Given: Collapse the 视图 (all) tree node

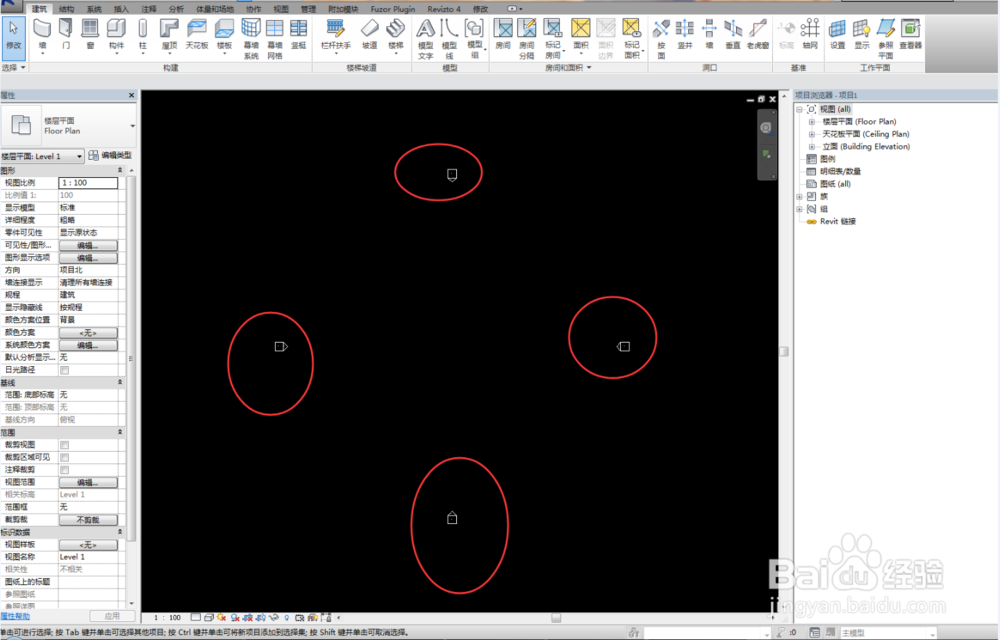Looking at the screenshot, I should [799, 110].
